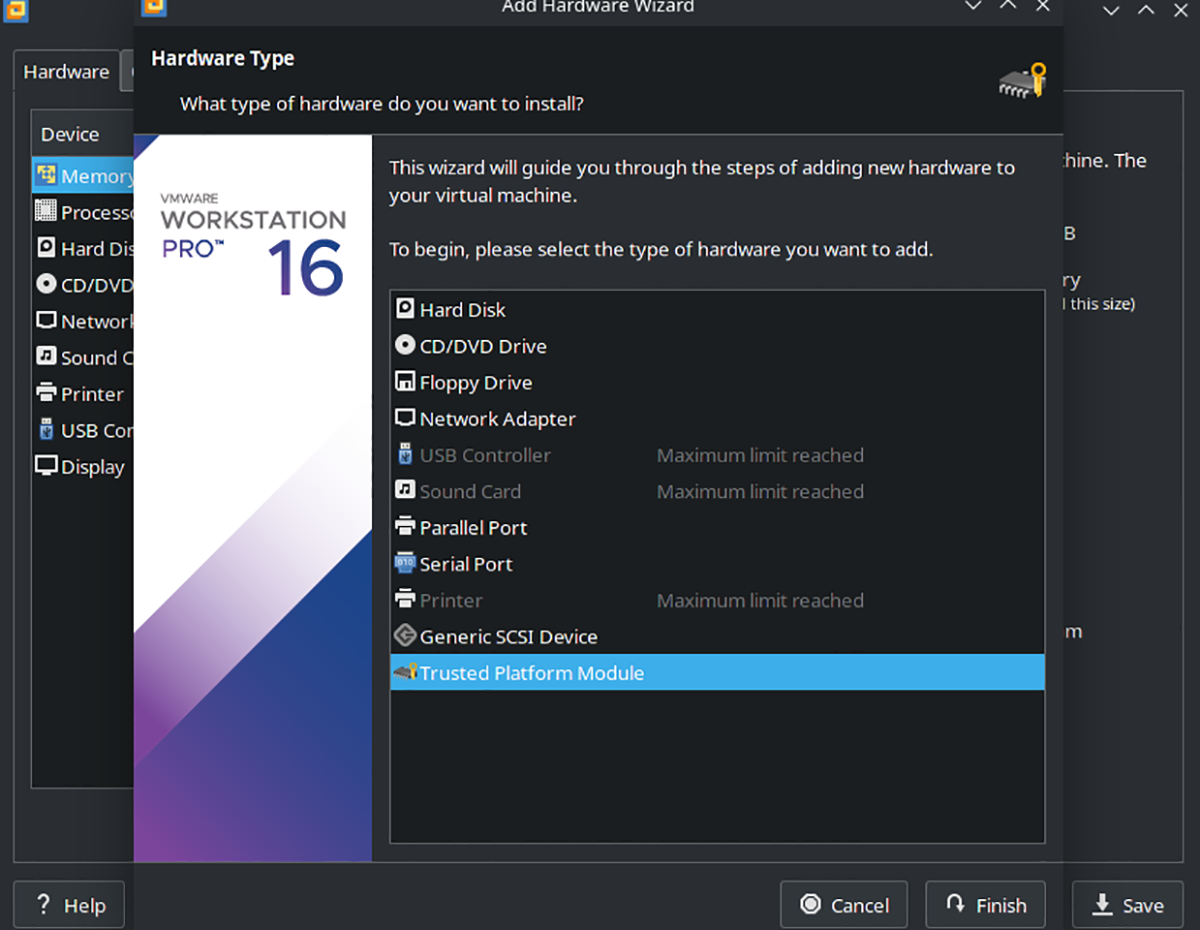The image size is (1200, 930).
Task: Click the USB Controller icon in the Device list
Action: pos(46,429)
